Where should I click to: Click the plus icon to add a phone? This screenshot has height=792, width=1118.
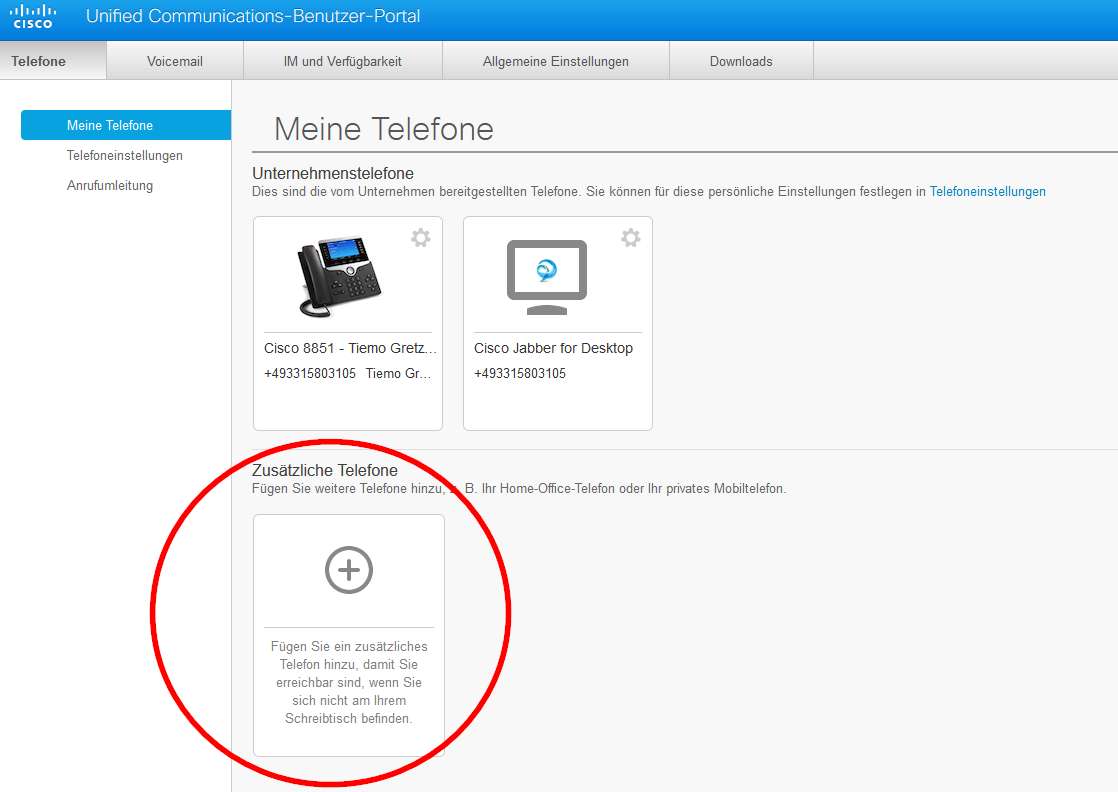coord(349,570)
